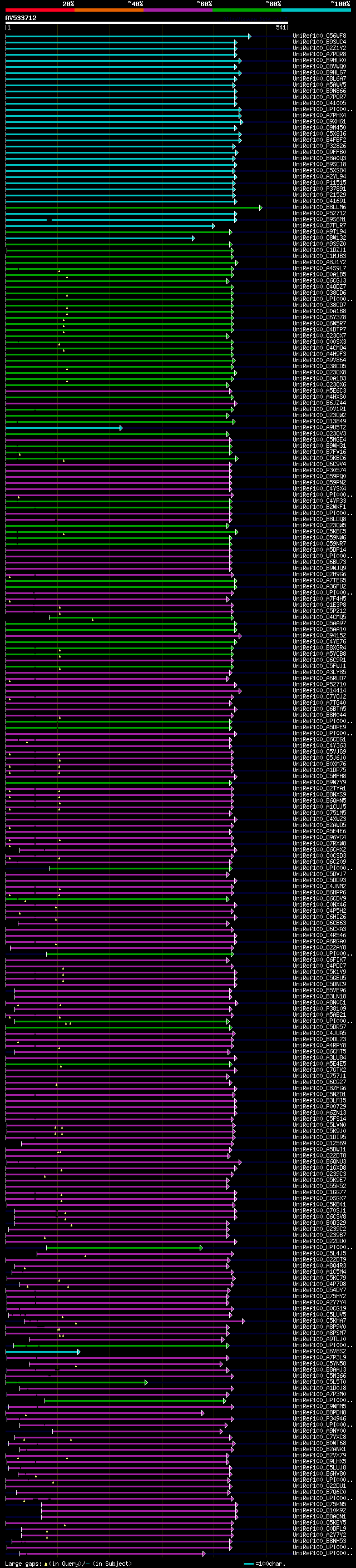Click the green ~80% identity legend segment

click(x=247, y=10)
